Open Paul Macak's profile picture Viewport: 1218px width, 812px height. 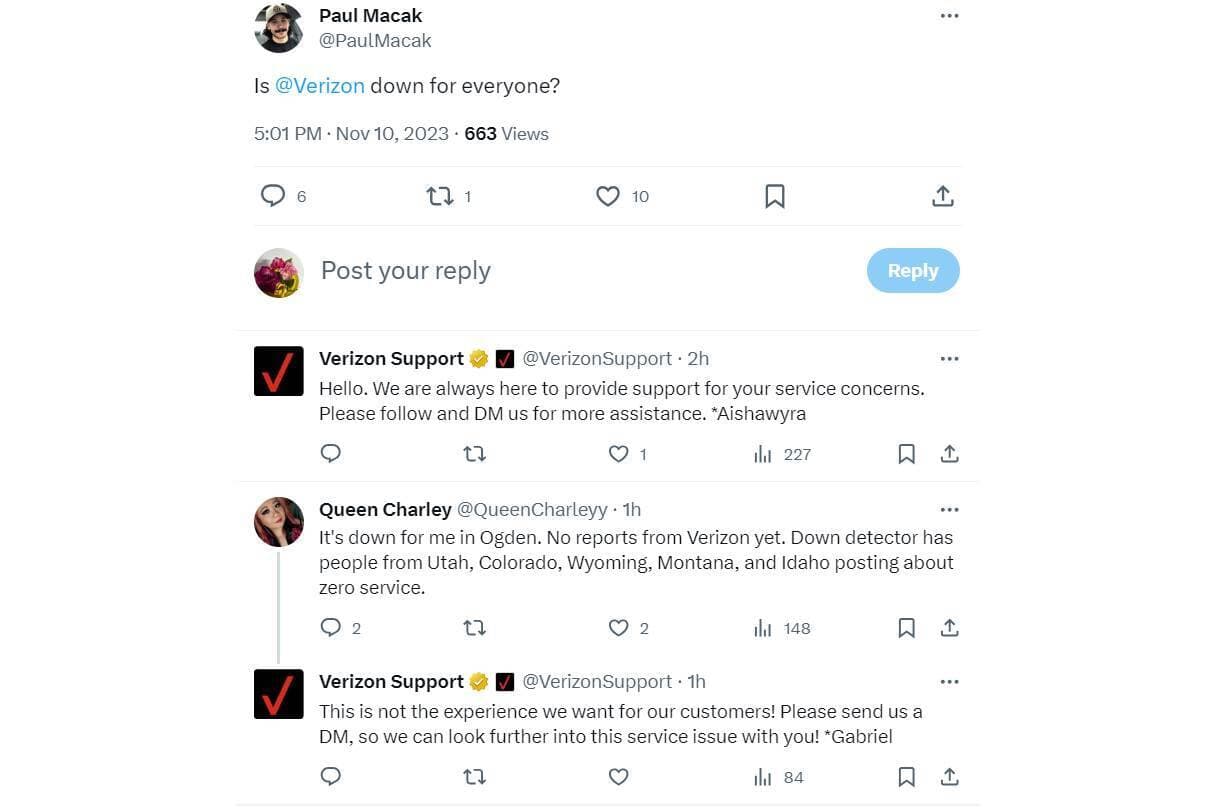click(279, 28)
